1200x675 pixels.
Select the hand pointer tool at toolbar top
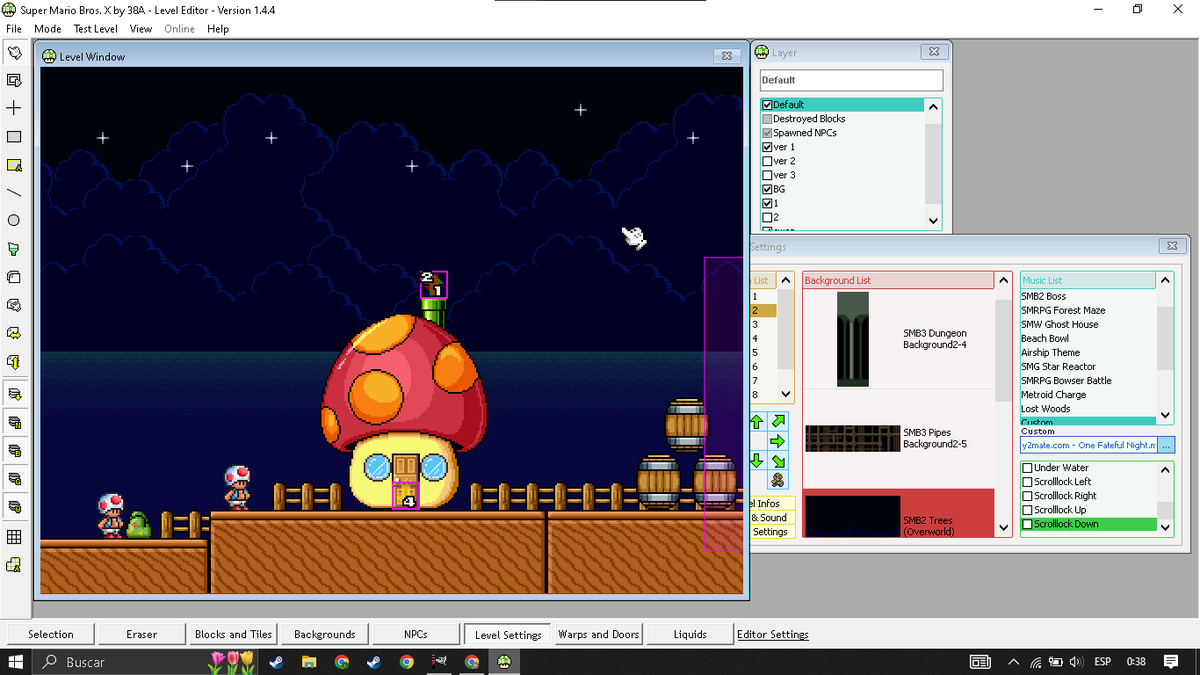[x=14, y=52]
